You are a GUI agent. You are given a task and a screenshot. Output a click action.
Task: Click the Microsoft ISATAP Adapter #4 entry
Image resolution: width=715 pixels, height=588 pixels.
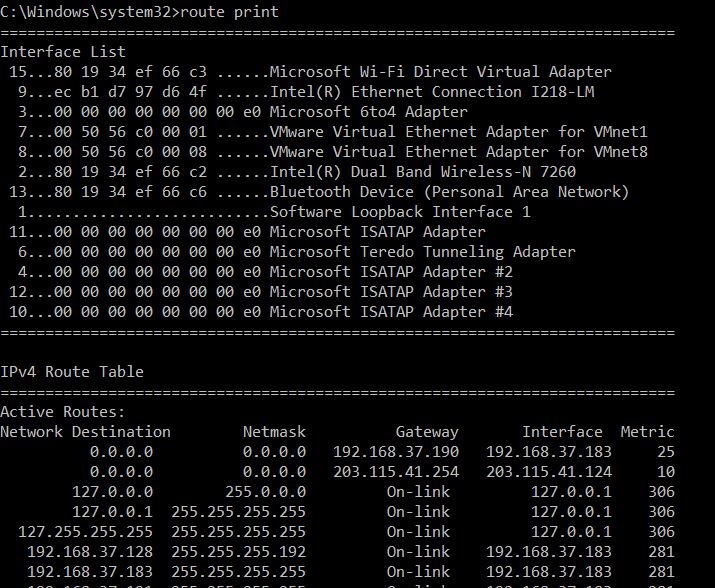(391, 312)
